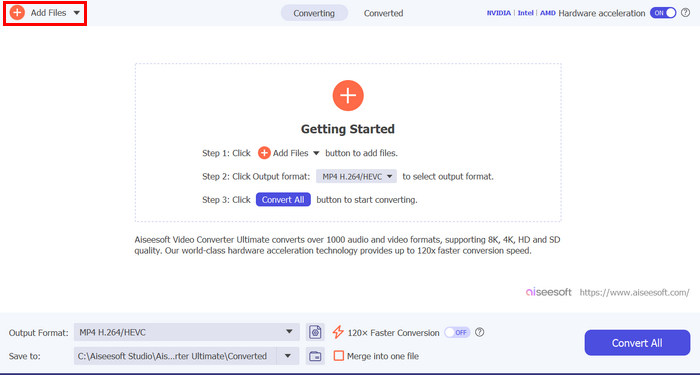Viewport: 700px width, 375px height.
Task: Click the lightning bolt Faster Conversion icon
Action: [338, 332]
